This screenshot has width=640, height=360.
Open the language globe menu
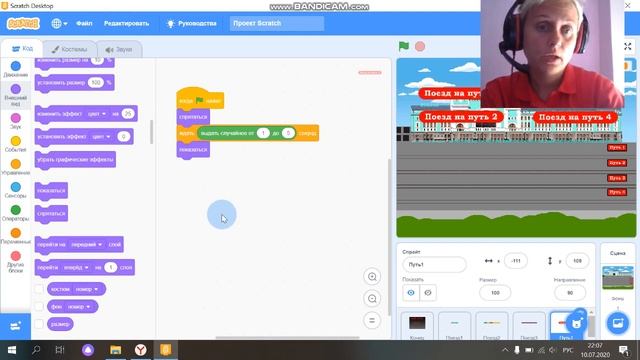pyautogui.click(x=59, y=23)
